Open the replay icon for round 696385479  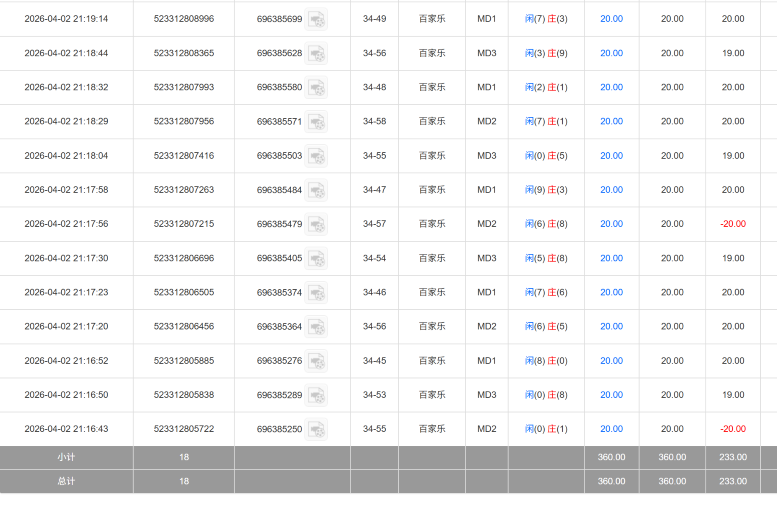pyautogui.click(x=316, y=224)
